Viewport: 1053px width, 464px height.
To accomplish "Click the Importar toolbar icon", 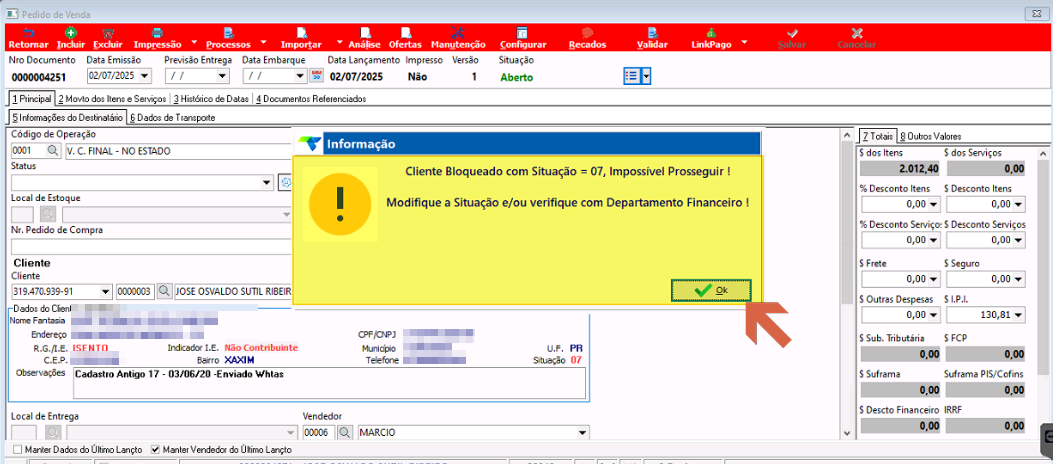I will pyautogui.click(x=302, y=33).
